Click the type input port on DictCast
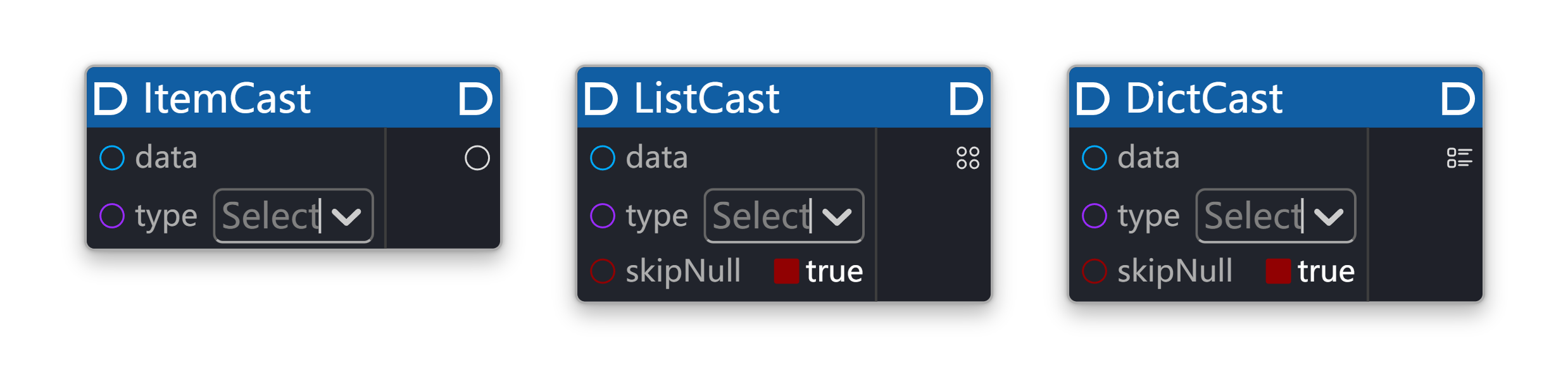The image size is (1568, 372). tap(1093, 215)
